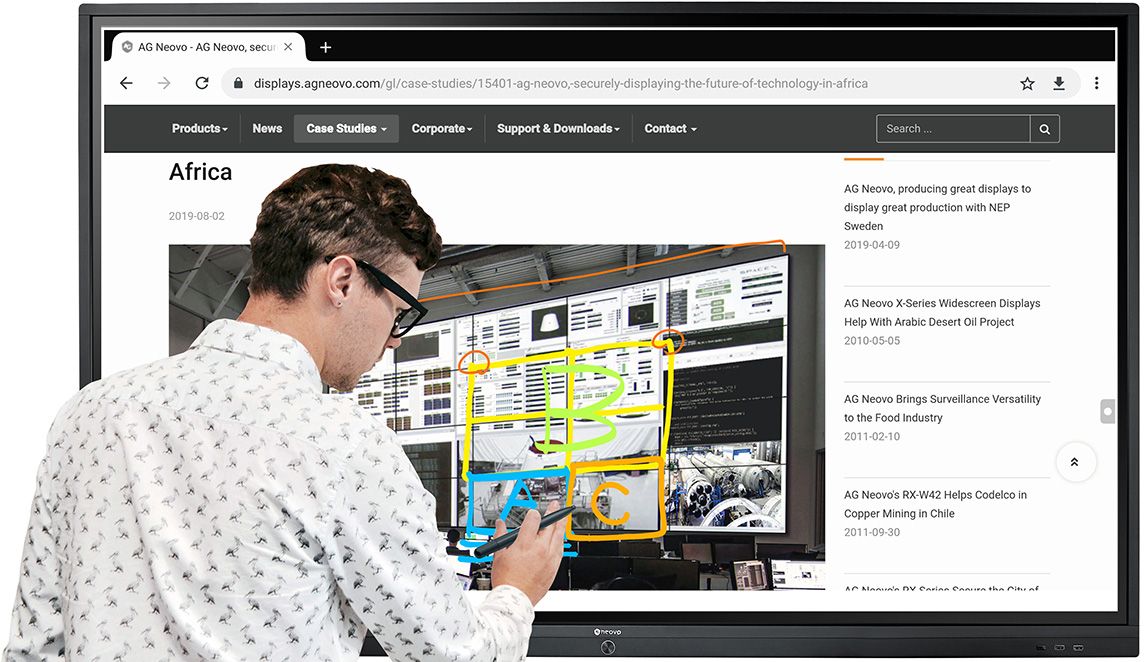Viewport: 1144px width, 662px height.
Task: Expand Support & Downloads dropdown
Action: [x=558, y=128]
